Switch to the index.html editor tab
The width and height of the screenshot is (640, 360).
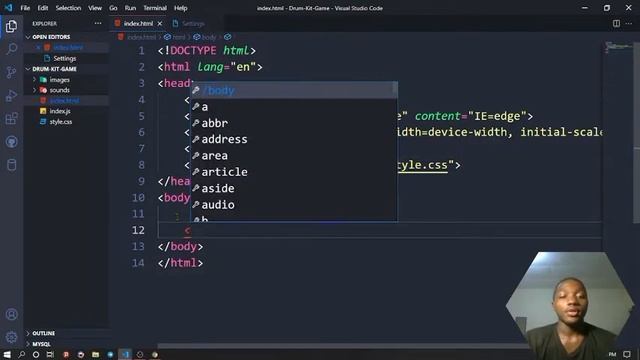138,24
